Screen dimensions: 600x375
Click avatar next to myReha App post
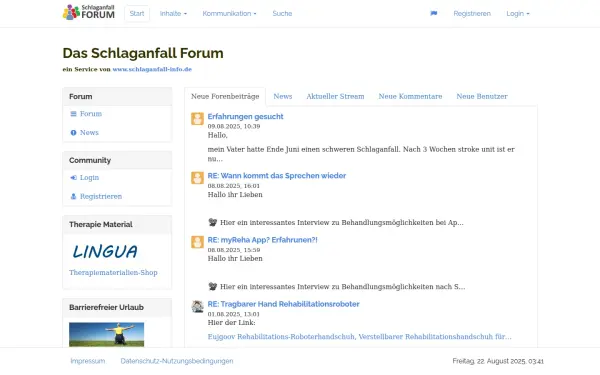point(197,242)
